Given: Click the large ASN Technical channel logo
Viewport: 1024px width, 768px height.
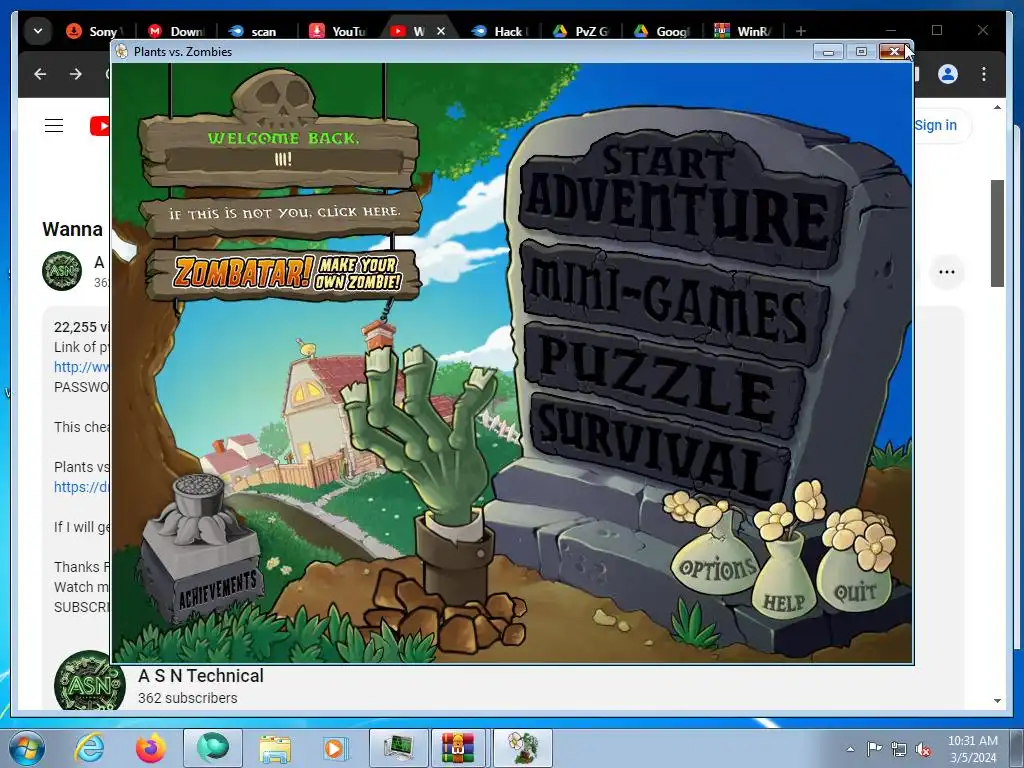Looking at the screenshot, I should click(89, 680).
